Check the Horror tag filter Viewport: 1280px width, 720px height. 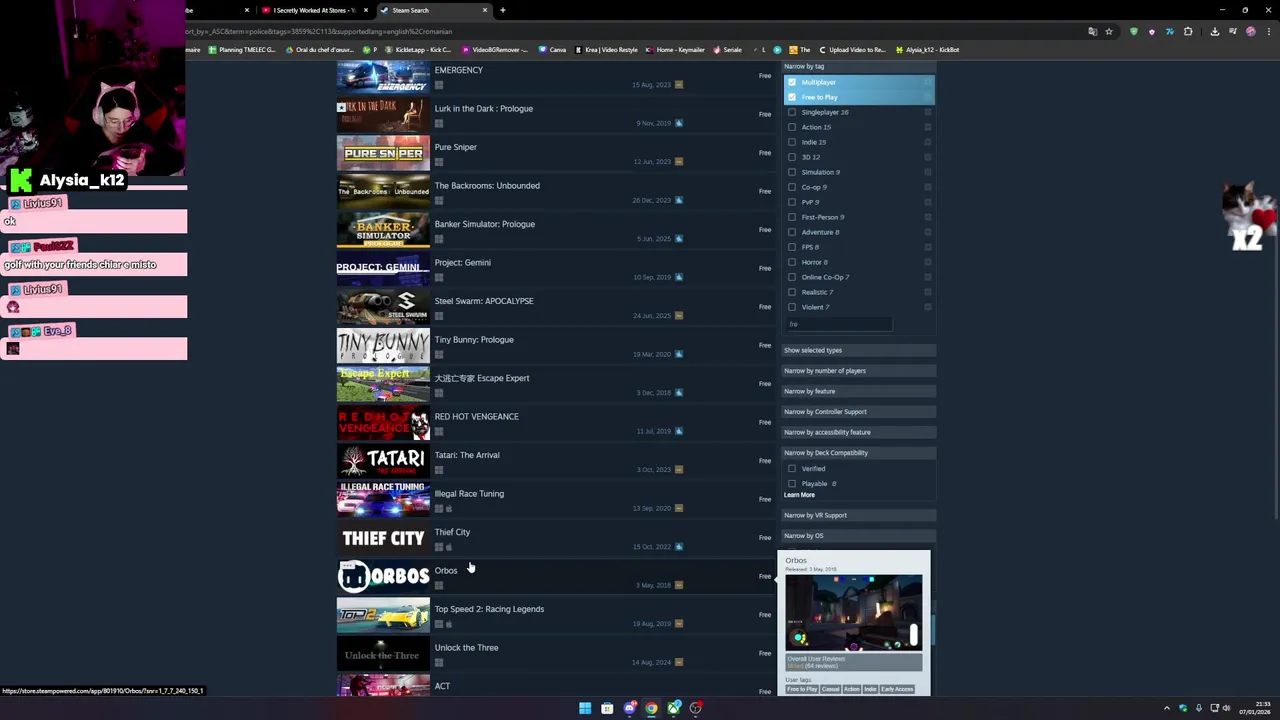(x=792, y=262)
